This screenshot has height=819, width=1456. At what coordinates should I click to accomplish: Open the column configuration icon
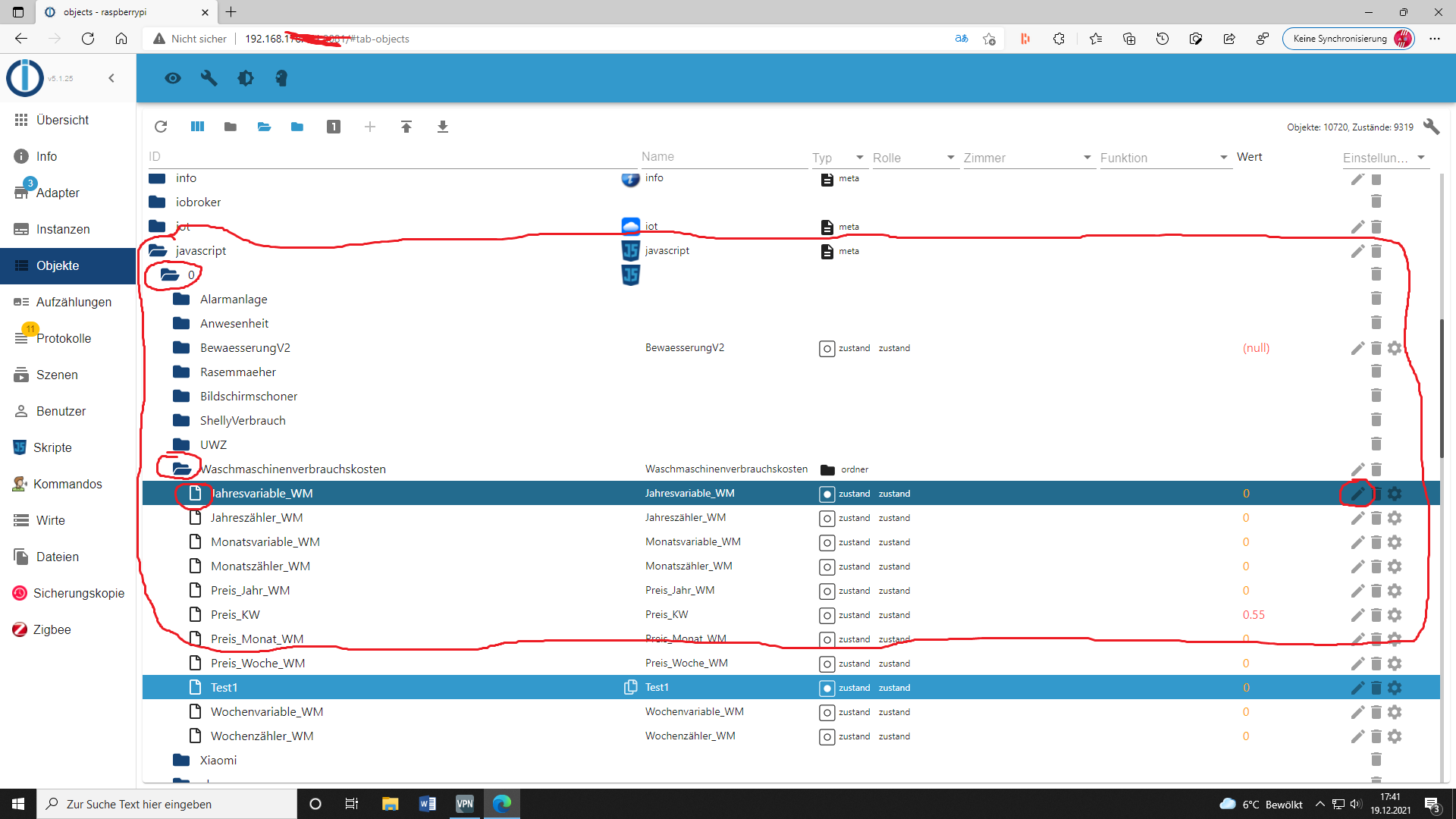click(197, 127)
